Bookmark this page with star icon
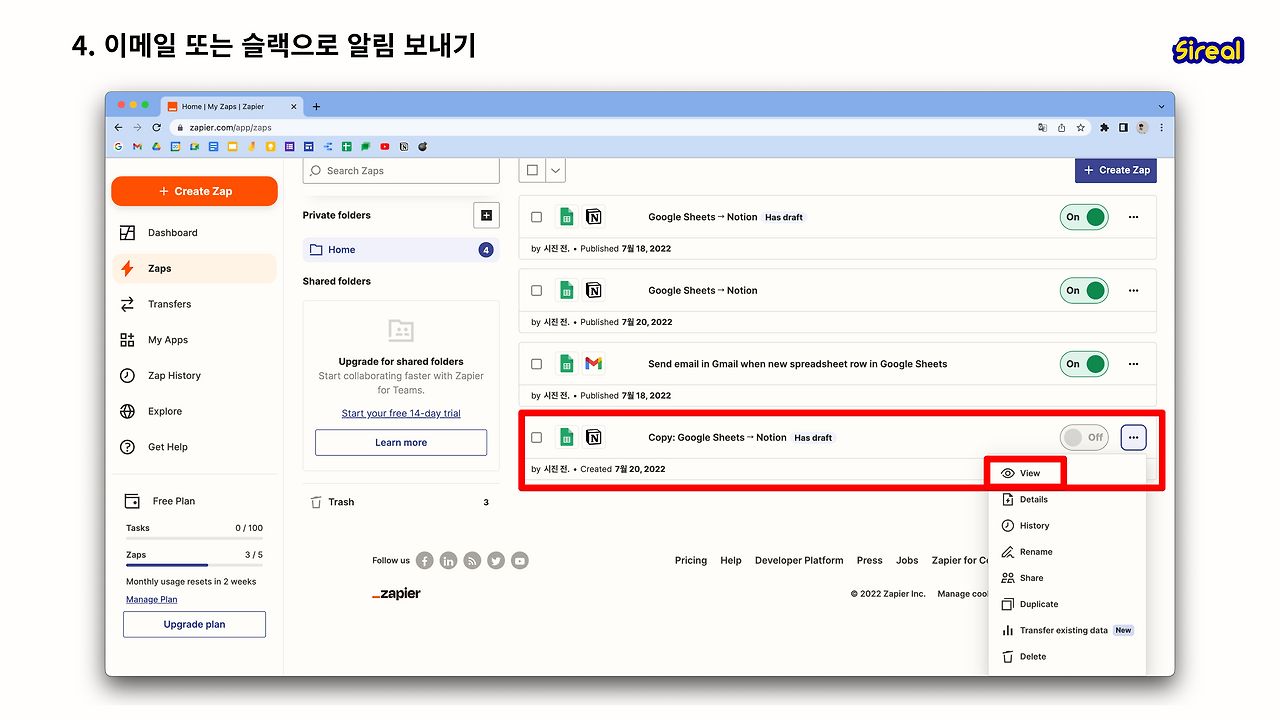This screenshot has width=1280, height=720. coord(1080,128)
